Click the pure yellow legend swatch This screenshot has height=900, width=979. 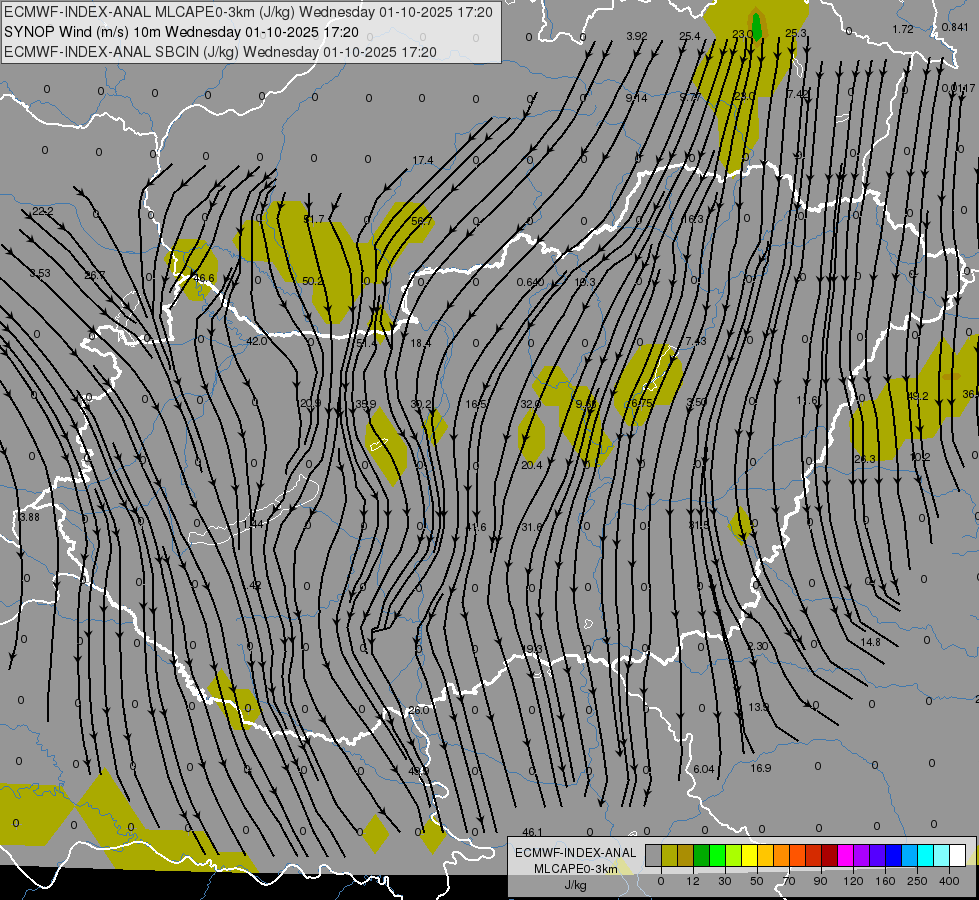click(749, 855)
